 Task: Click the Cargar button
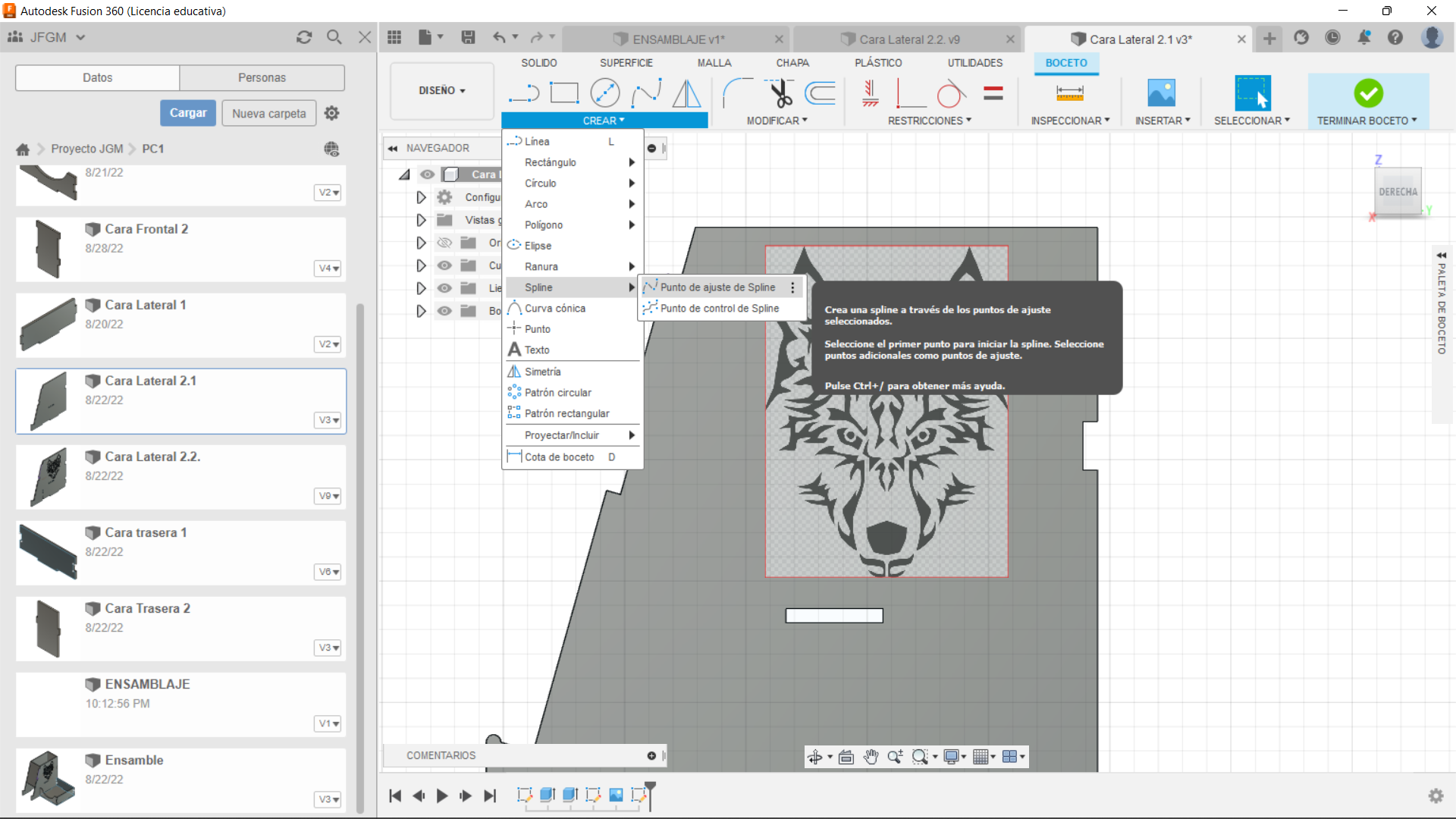click(x=187, y=113)
